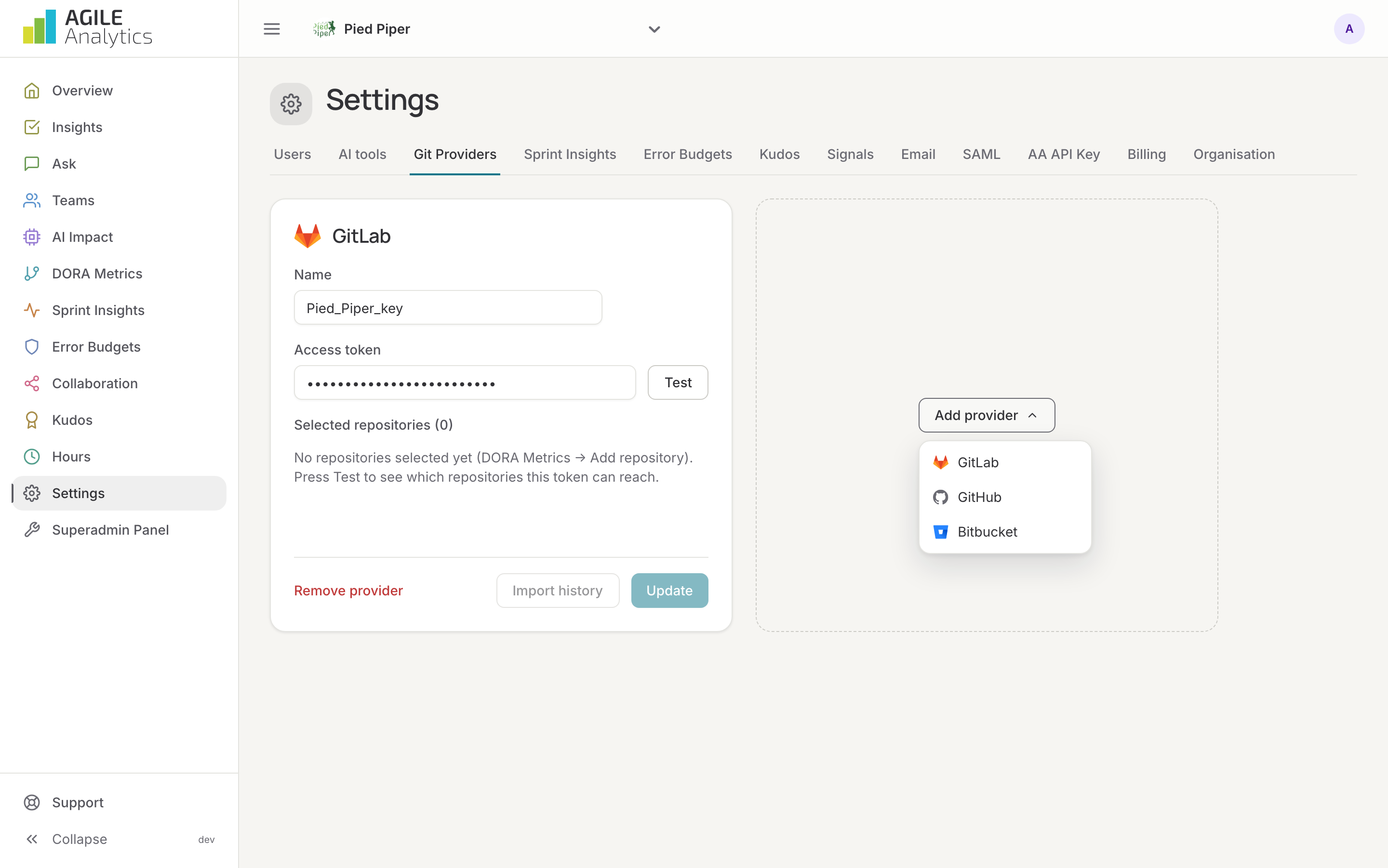Collapse the Add provider dropdown

click(x=987, y=415)
